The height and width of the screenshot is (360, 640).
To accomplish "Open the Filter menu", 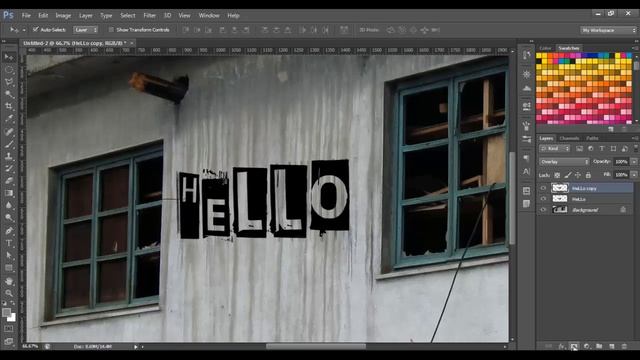I will [x=149, y=16].
